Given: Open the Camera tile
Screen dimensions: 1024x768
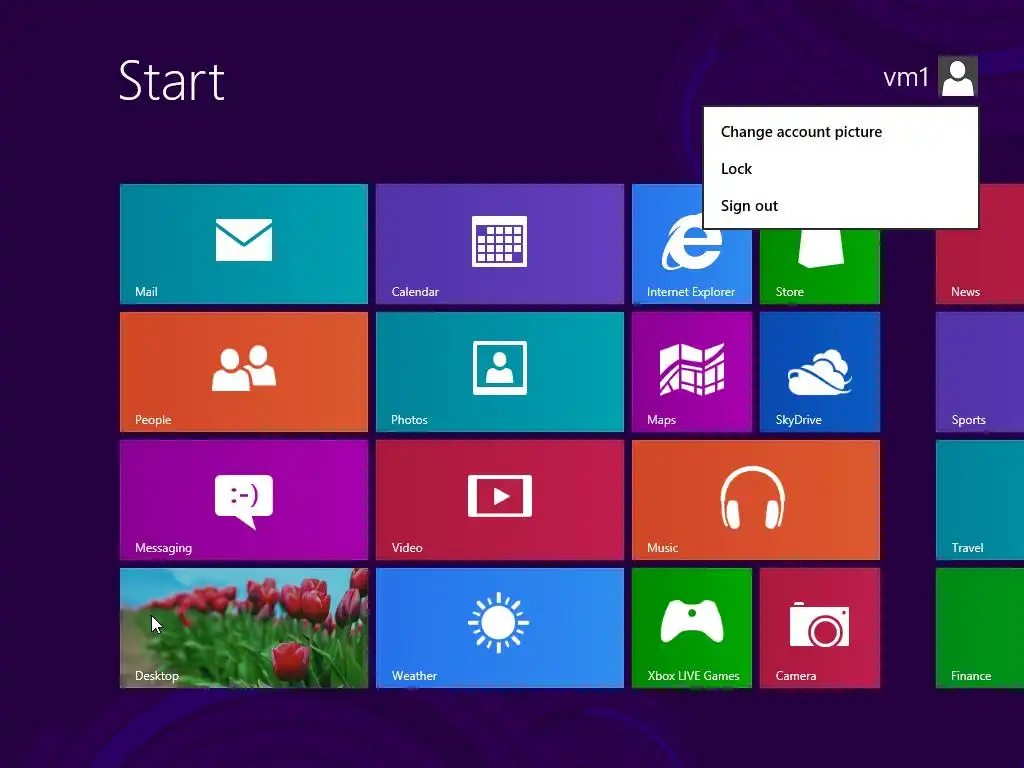Looking at the screenshot, I should (x=820, y=628).
